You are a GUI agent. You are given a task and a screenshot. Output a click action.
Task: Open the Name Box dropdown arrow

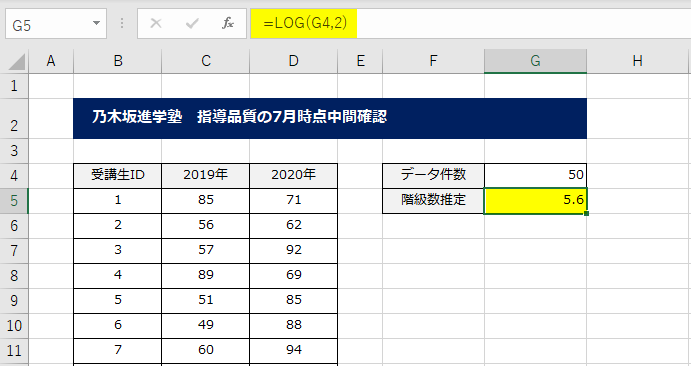click(96, 23)
